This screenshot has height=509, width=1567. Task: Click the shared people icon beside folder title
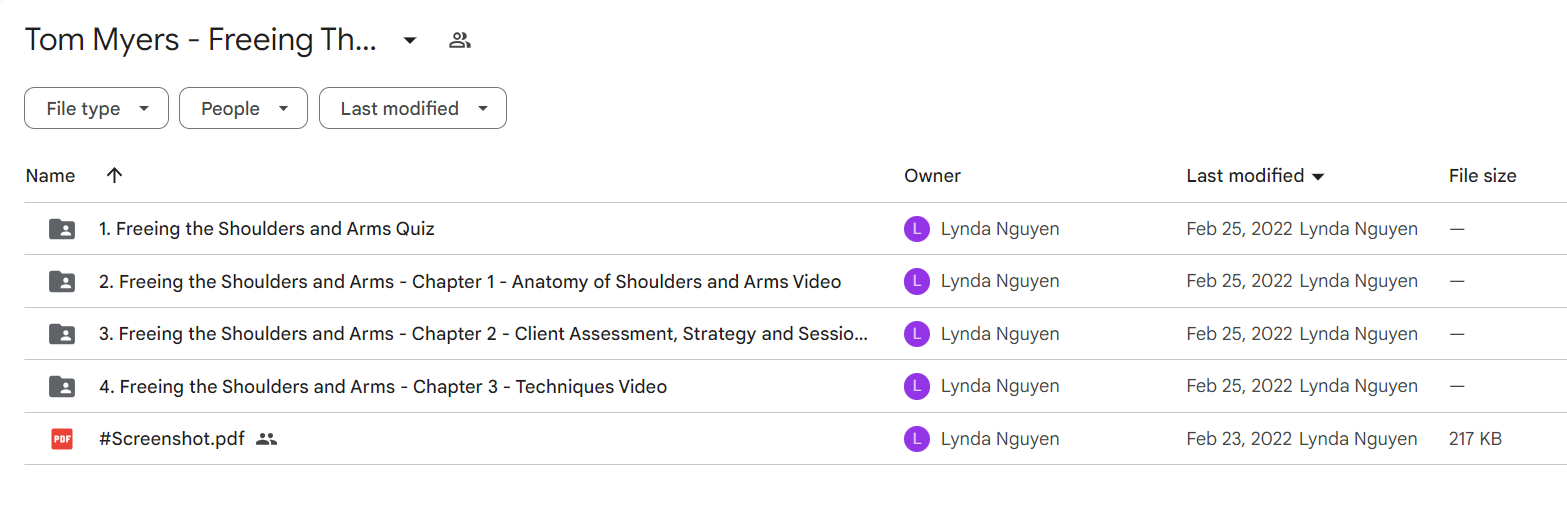coord(459,41)
